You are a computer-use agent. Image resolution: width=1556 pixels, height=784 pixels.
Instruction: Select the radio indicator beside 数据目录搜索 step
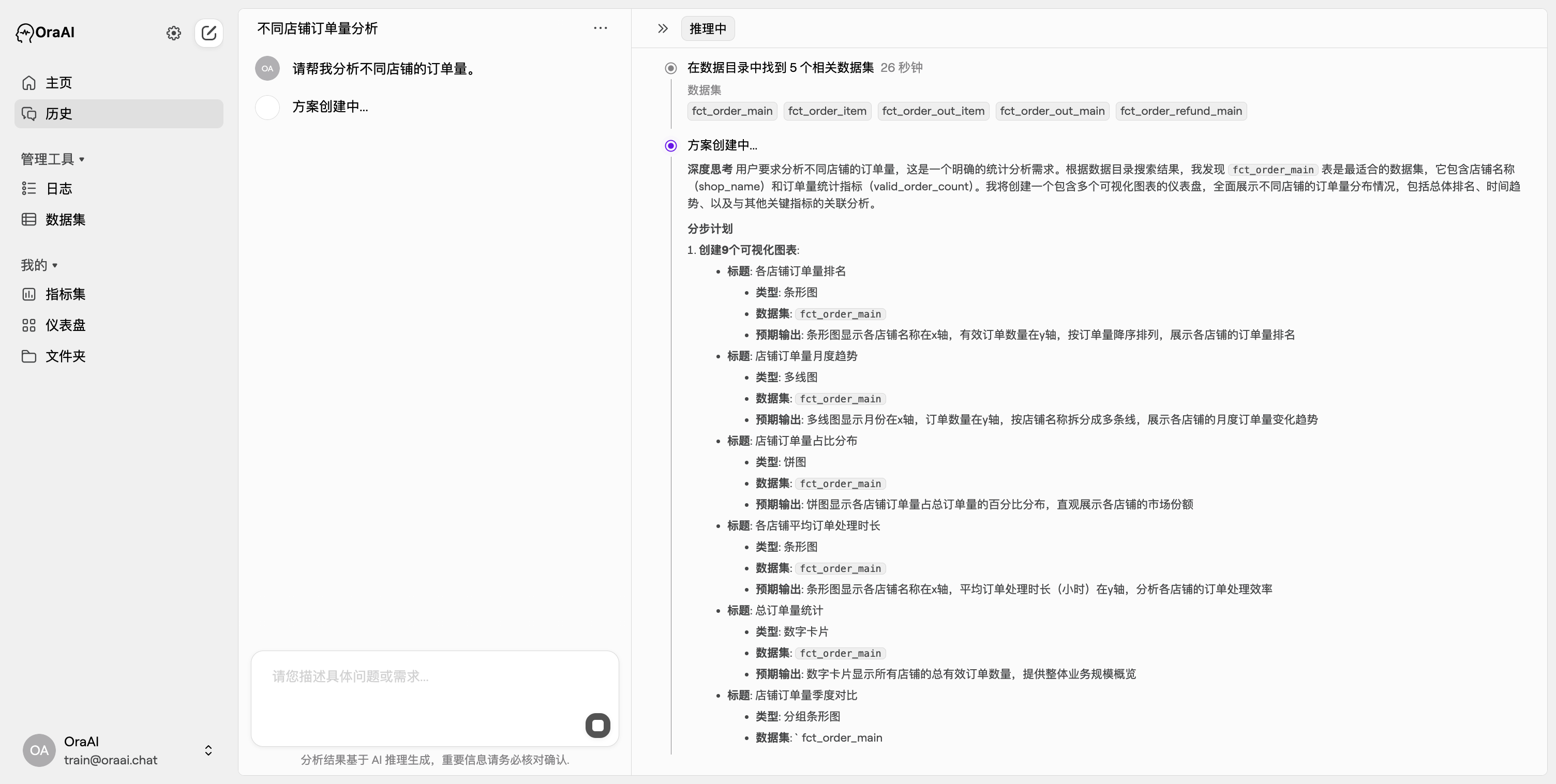(670, 68)
